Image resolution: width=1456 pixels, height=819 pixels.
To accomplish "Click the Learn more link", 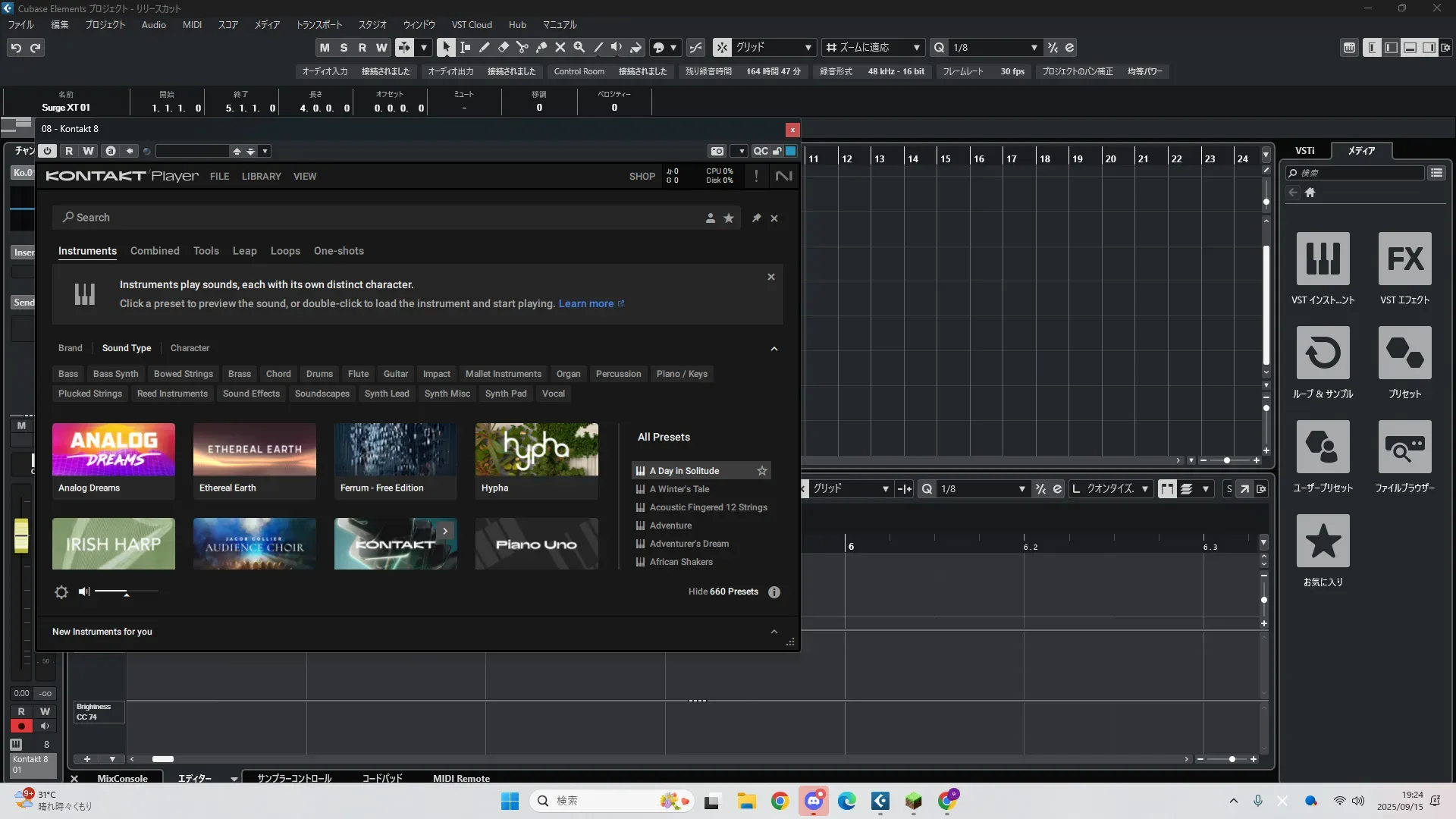I will click(x=586, y=303).
